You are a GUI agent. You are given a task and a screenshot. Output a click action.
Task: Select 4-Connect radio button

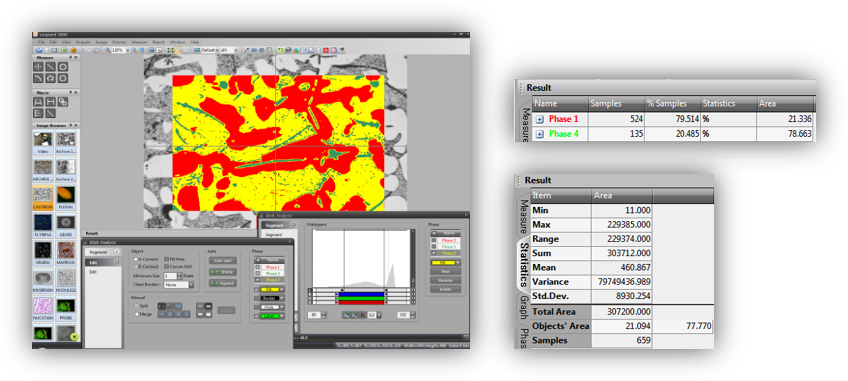click(136, 259)
